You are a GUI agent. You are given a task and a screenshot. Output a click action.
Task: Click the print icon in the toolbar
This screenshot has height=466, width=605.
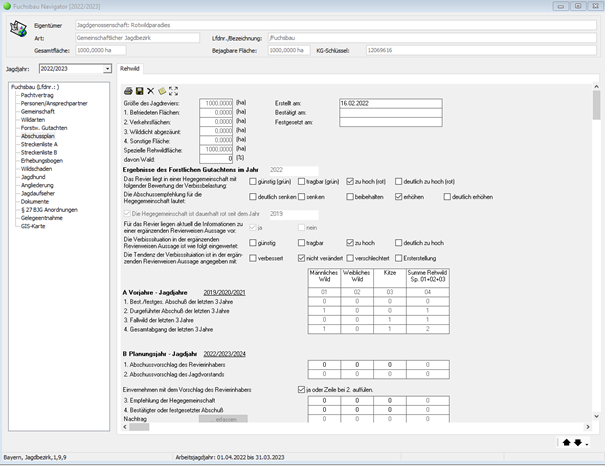pos(127,90)
